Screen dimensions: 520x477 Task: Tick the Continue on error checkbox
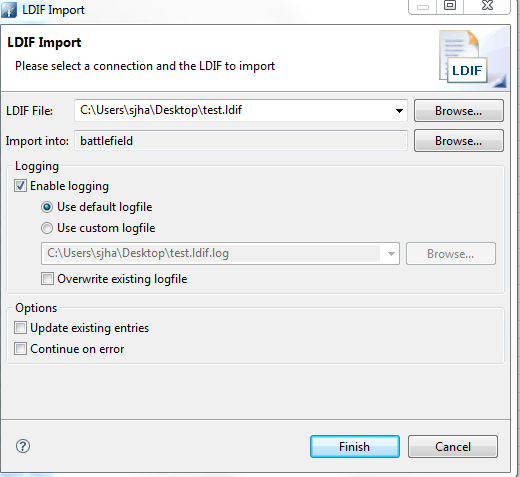click(x=20, y=349)
